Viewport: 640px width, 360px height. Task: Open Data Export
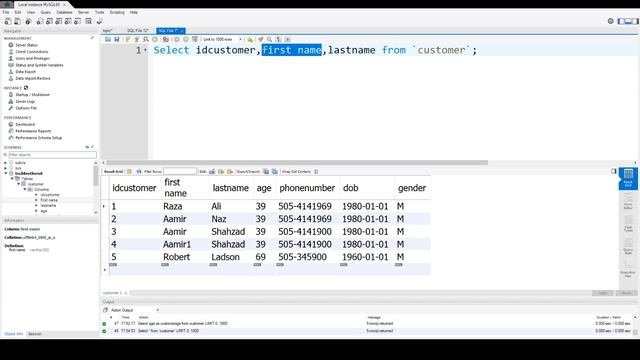(x=25, y=72)
